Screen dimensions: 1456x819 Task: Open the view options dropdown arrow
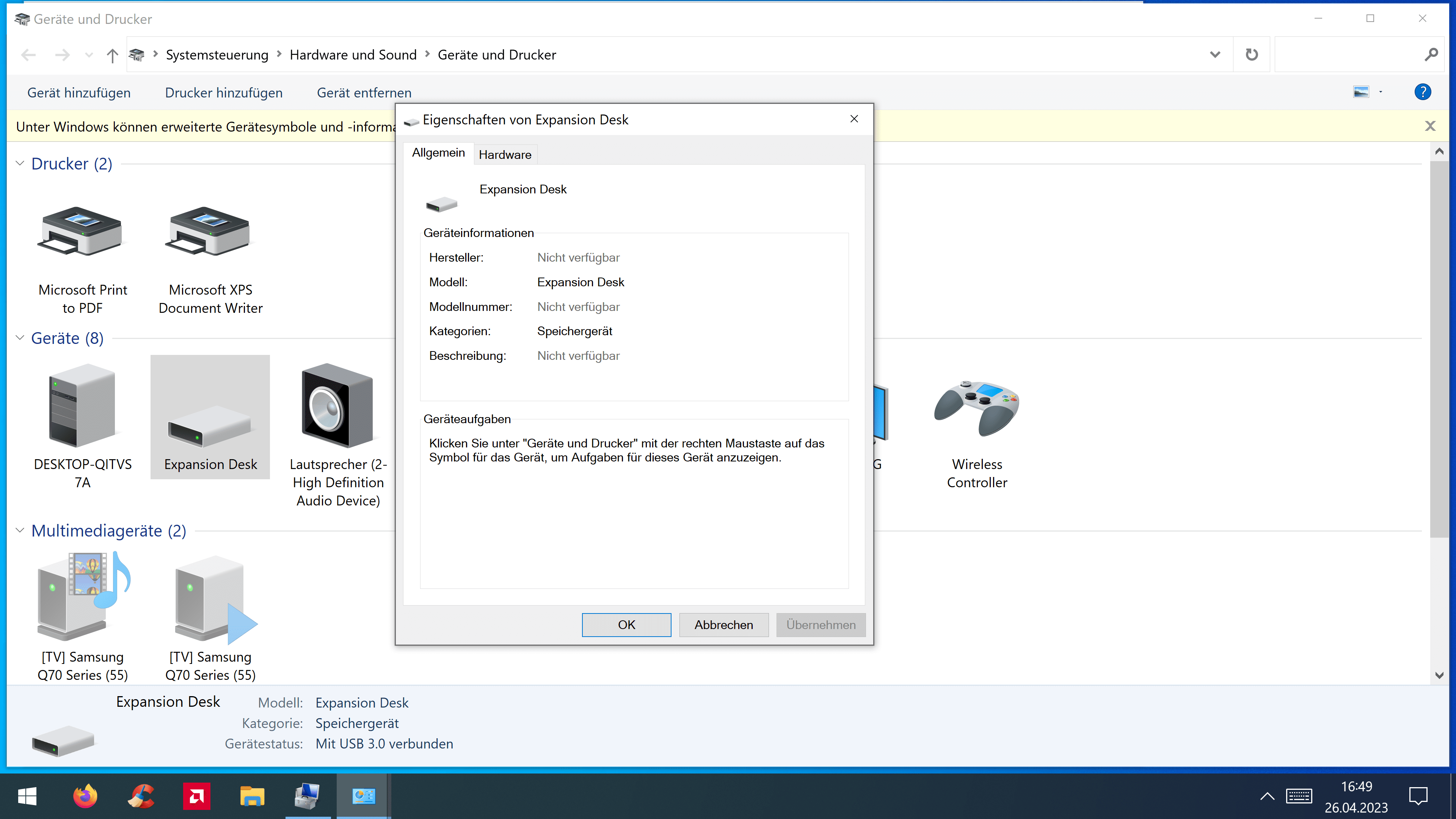[1381, 92]
